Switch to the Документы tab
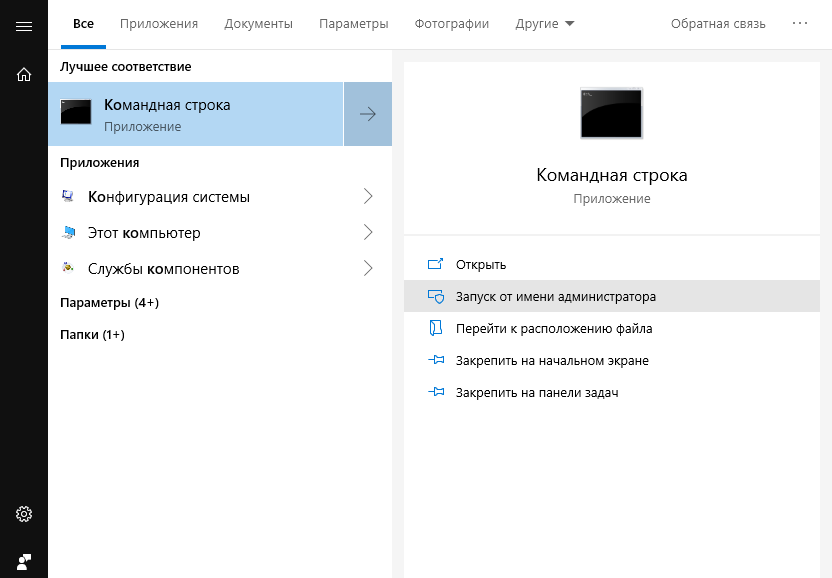Viewport: 832px width, 578px height. point(258,23)
